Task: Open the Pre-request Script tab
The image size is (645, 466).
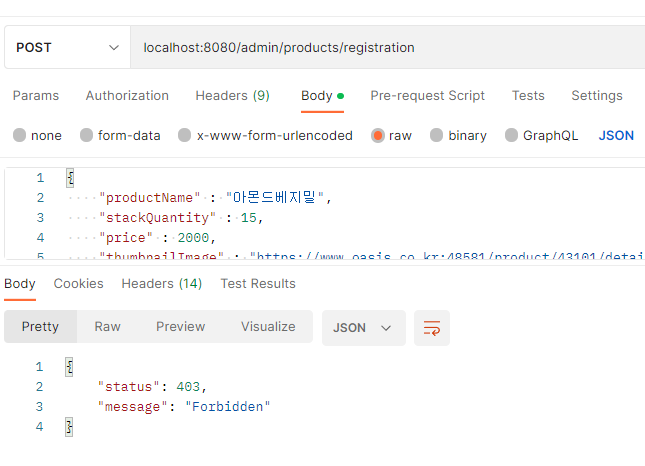Action: [427, 95]
